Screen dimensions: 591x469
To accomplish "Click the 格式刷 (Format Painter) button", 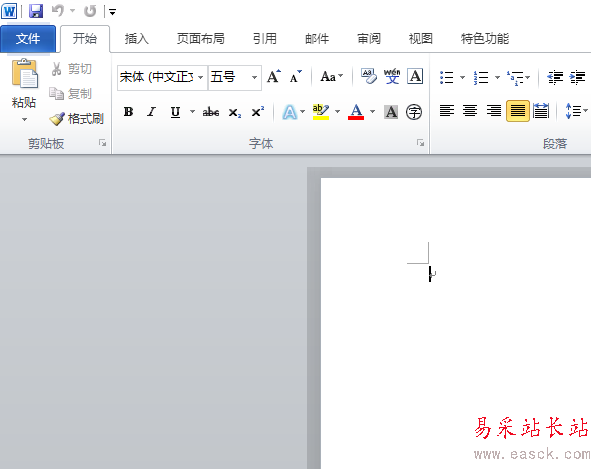I will tap(77, 119).
